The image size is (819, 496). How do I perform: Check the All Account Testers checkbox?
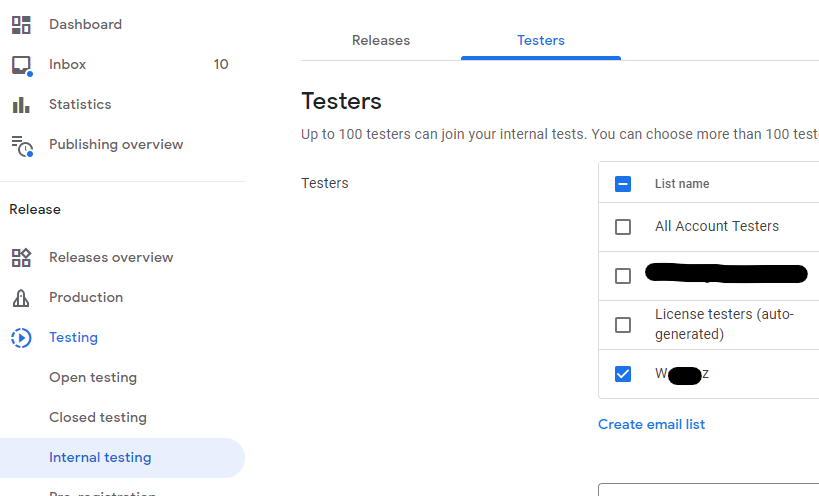(623, 227)
